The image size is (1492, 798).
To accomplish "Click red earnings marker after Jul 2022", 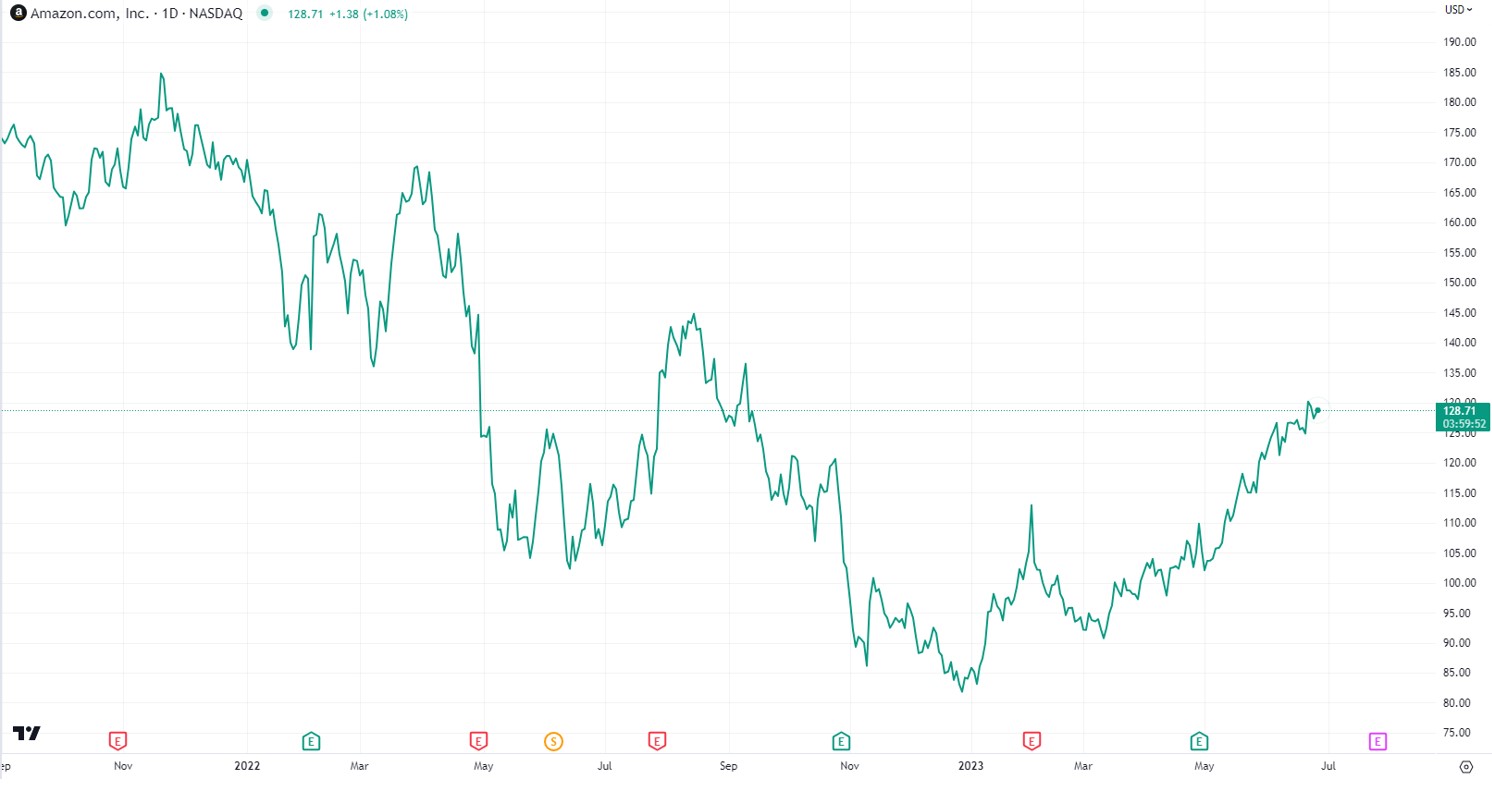I will (x=656, y=741).
